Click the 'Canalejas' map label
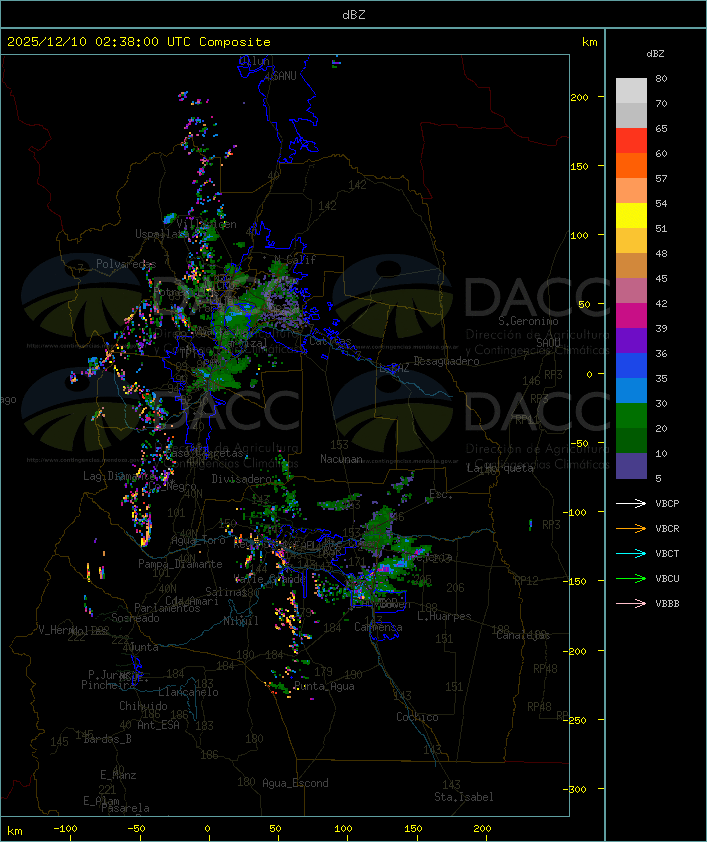The width and height of the screenshot is (707, 842). click(x=523, y=635)
